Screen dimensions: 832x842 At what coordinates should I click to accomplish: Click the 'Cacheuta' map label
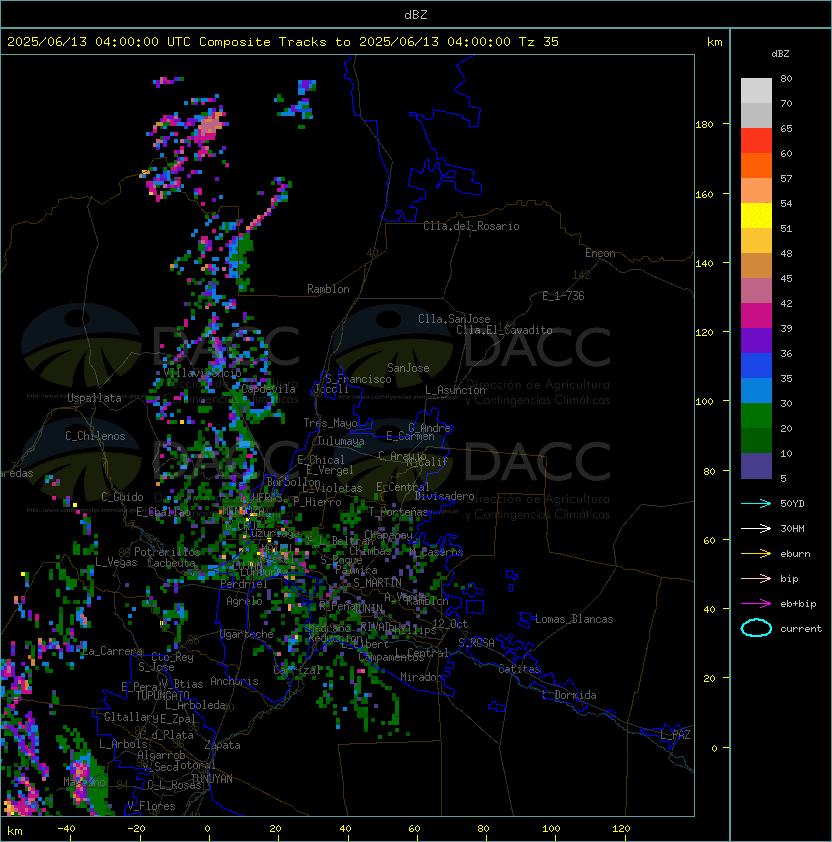point(171,563)
